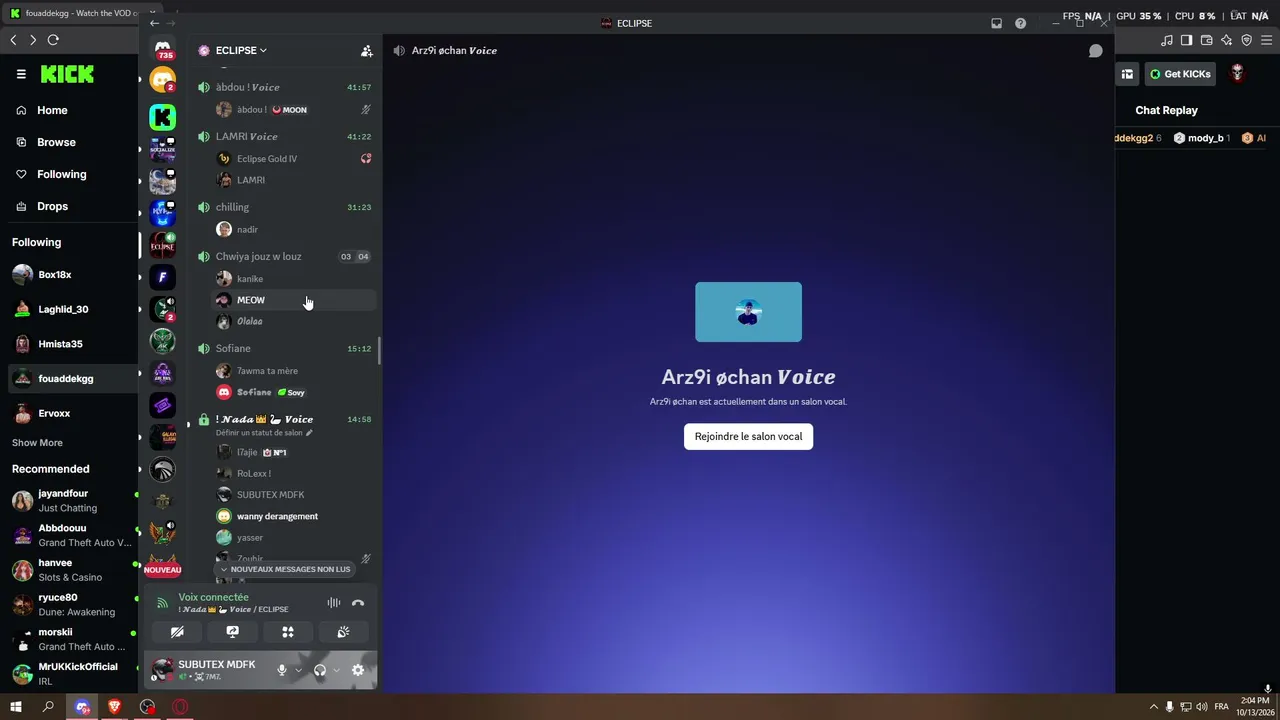Open the browser wallet icon
1280x720 pixels.
(1206, 40)
